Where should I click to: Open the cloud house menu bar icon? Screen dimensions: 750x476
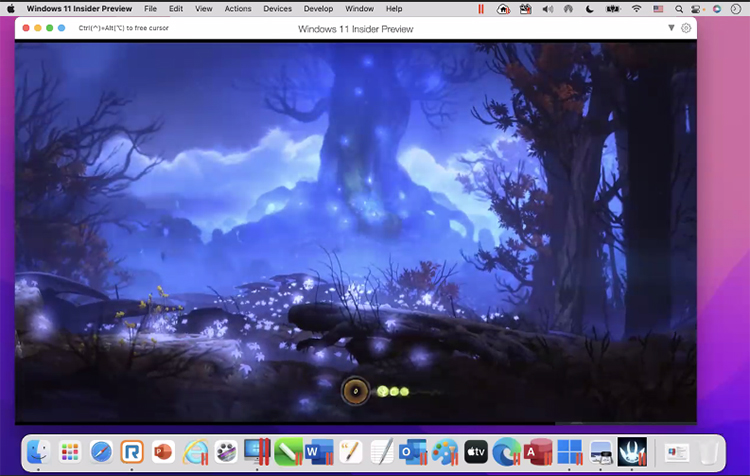click(x=503, y=9)
